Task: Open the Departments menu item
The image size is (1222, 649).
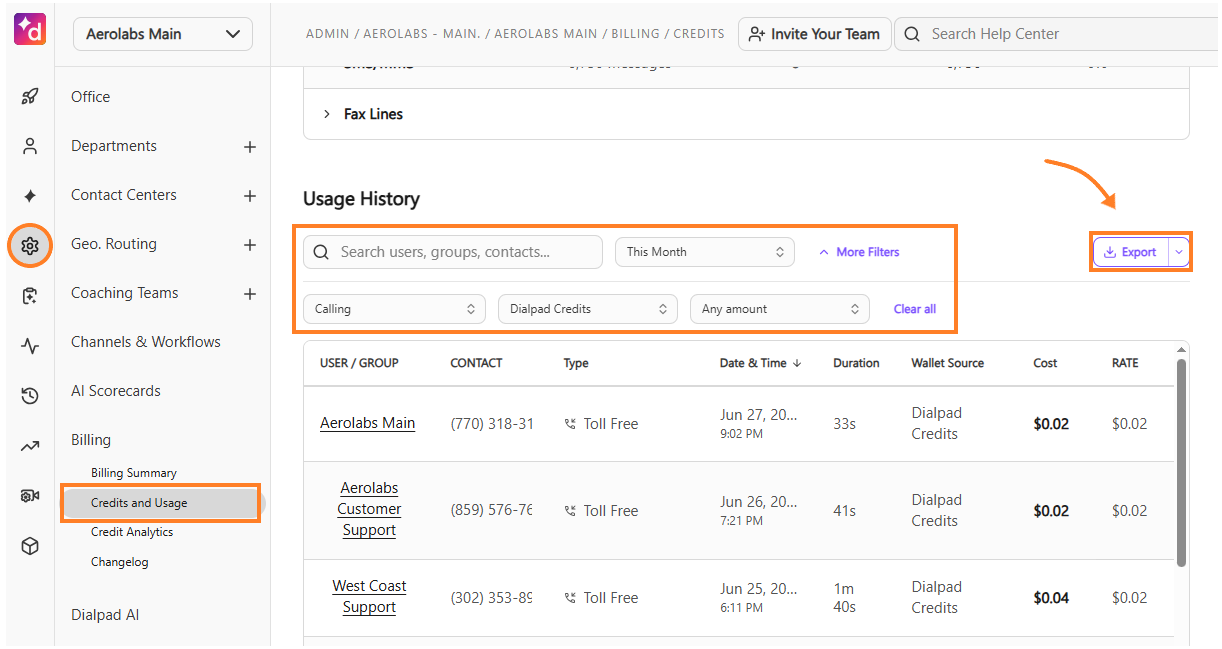Action: tap(114, 146)
